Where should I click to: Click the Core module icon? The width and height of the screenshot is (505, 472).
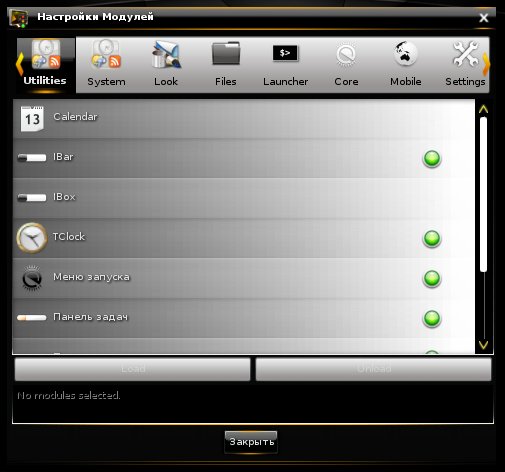[346, 54]
